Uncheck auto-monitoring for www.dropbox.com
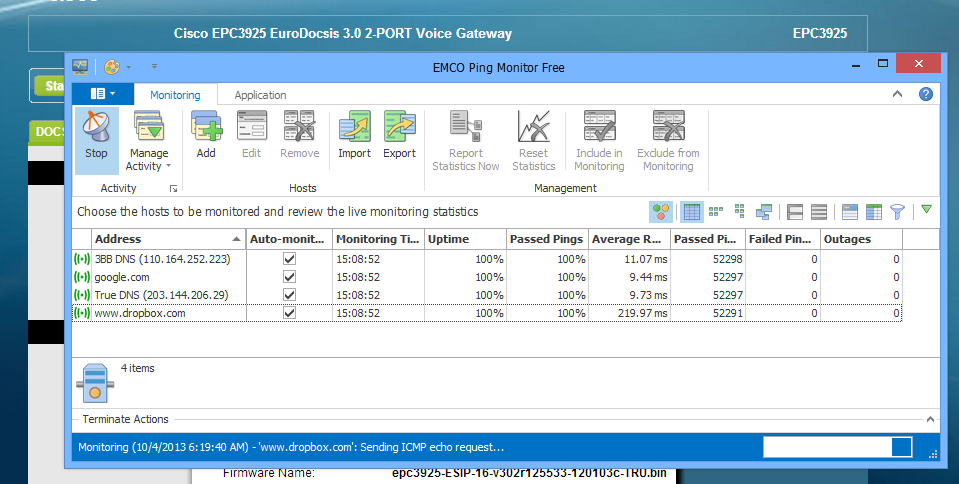Image resolution: width=959 pixels, height=484 pixels. pyautogui.click(x=289, y=313)
